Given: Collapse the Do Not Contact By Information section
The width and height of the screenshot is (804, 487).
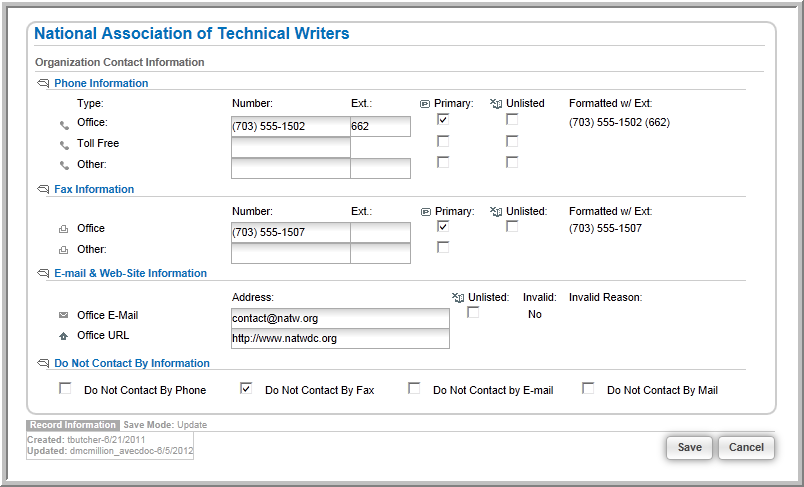Looking at the screenshot, I should pos(132,363).
